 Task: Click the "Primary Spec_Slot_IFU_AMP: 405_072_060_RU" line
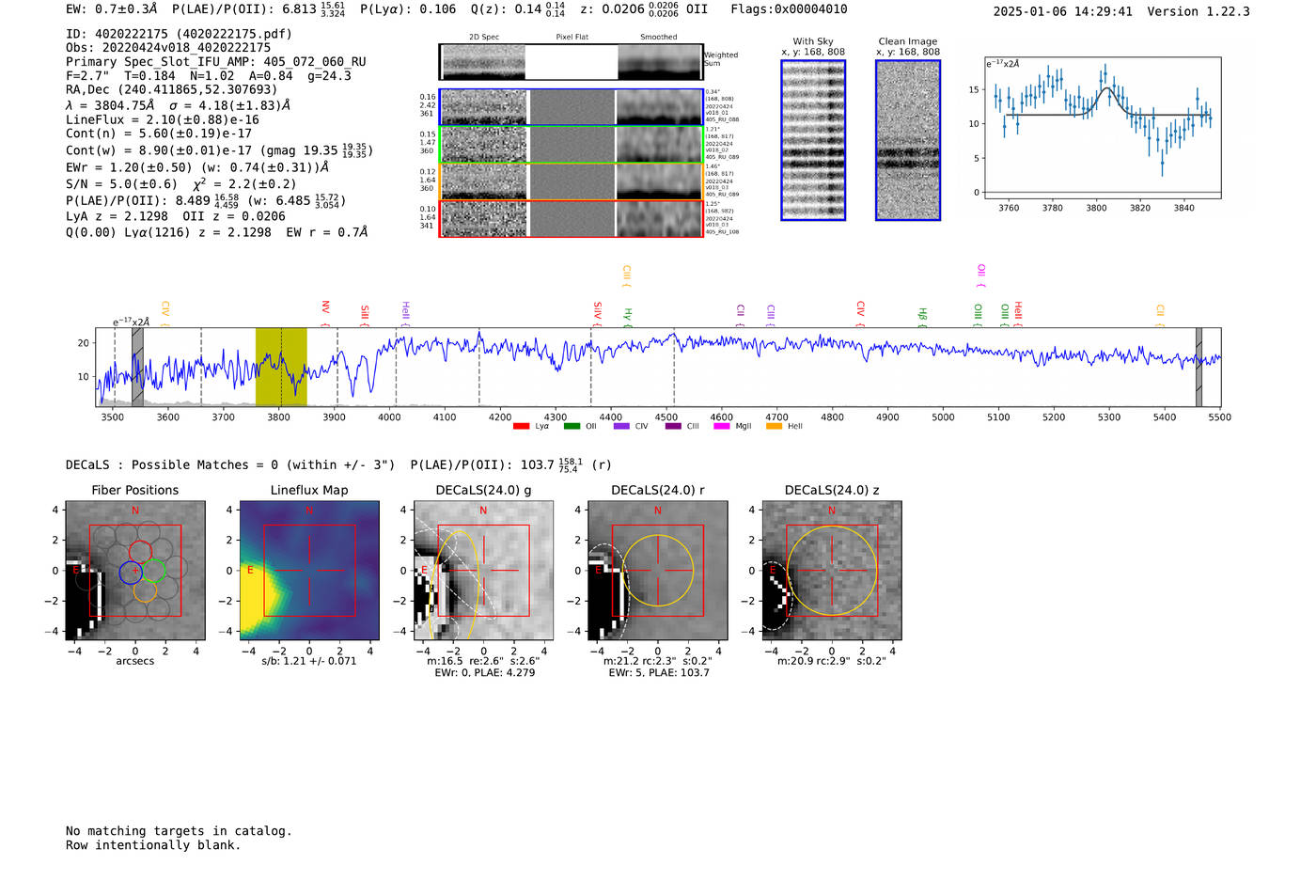coord(216,62)
